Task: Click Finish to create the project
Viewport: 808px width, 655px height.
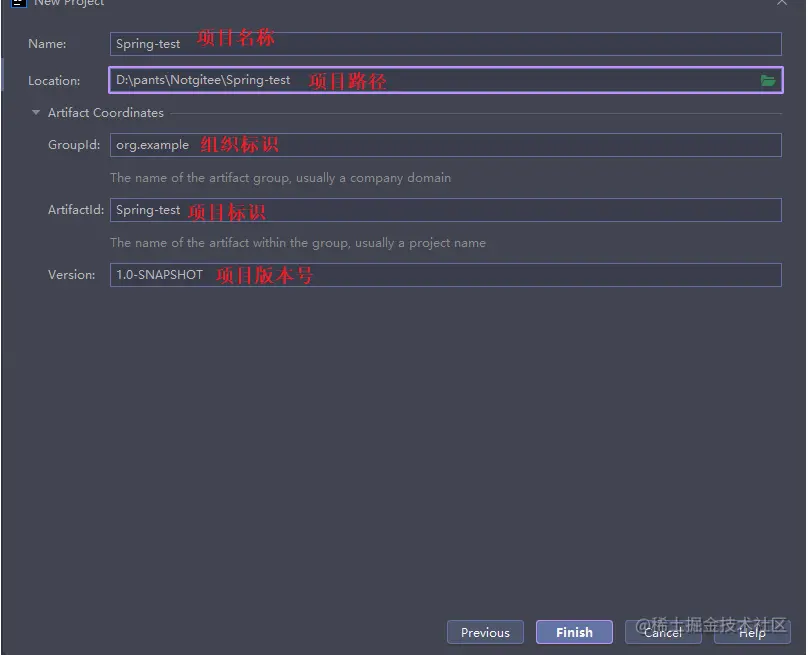Action: pyautogui.click(x=574, y=632)
